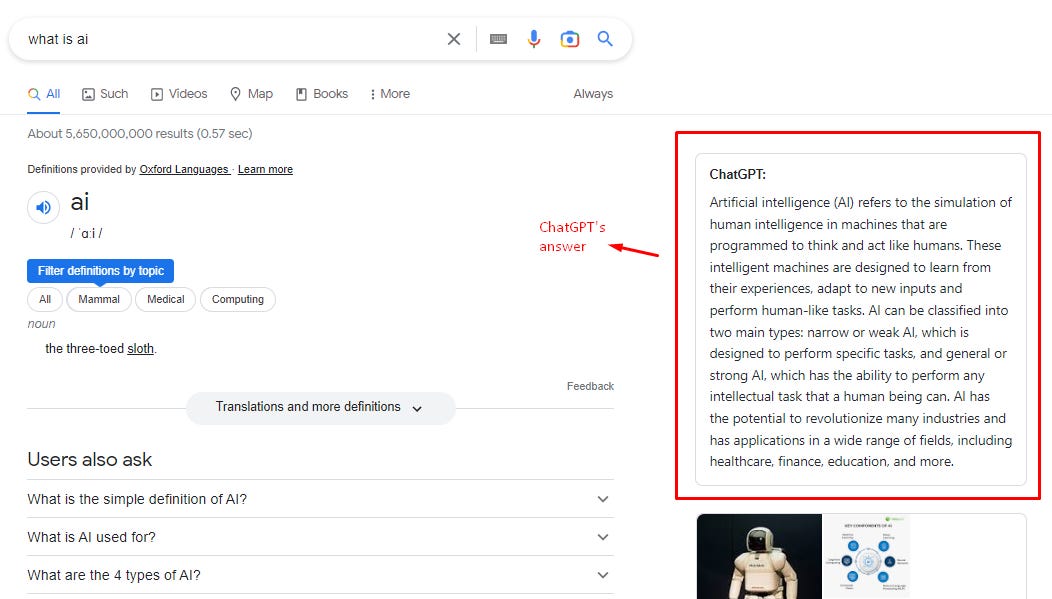Open the Map tab
Image resolution: width=1052 pixels, height=599 pixels.
click(252, 94)
